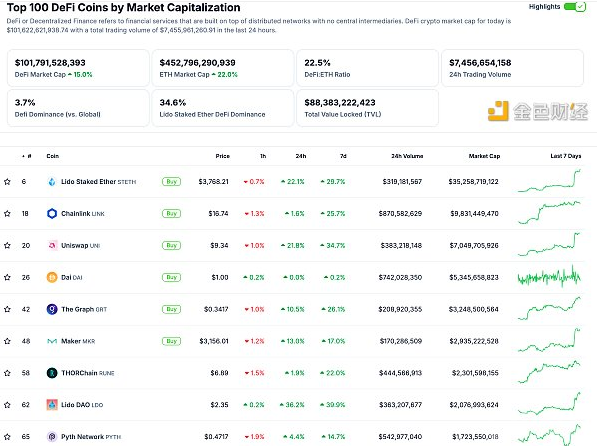Screen dimensions: 597x446
Task: Star the Lido DAO row
Action: coord(7,405)
